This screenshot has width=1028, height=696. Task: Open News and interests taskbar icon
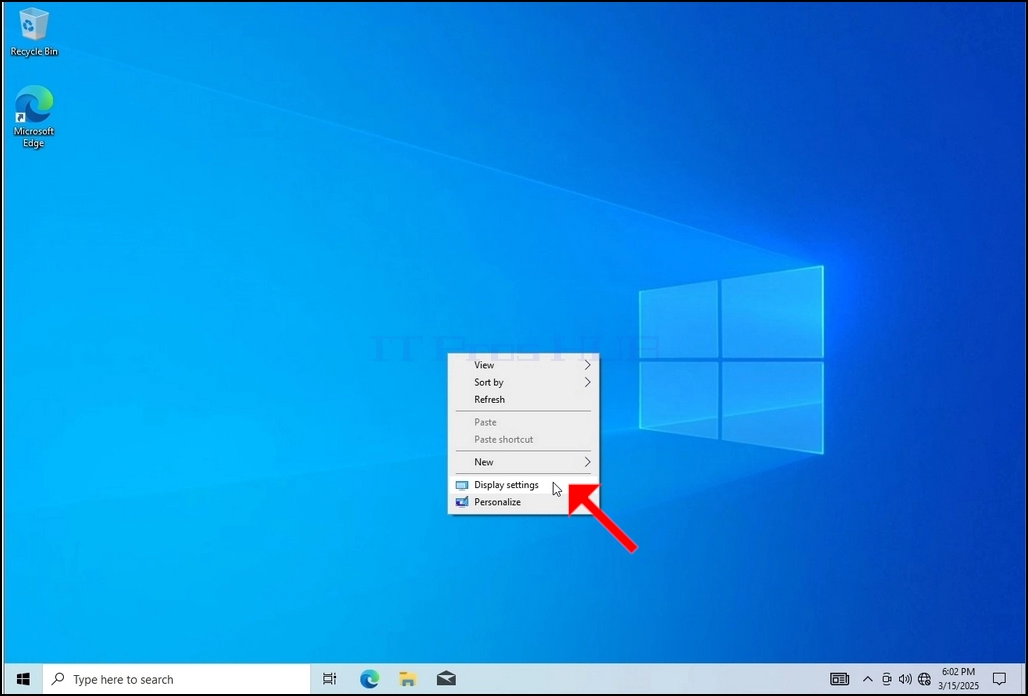click(x=839, y=679)
